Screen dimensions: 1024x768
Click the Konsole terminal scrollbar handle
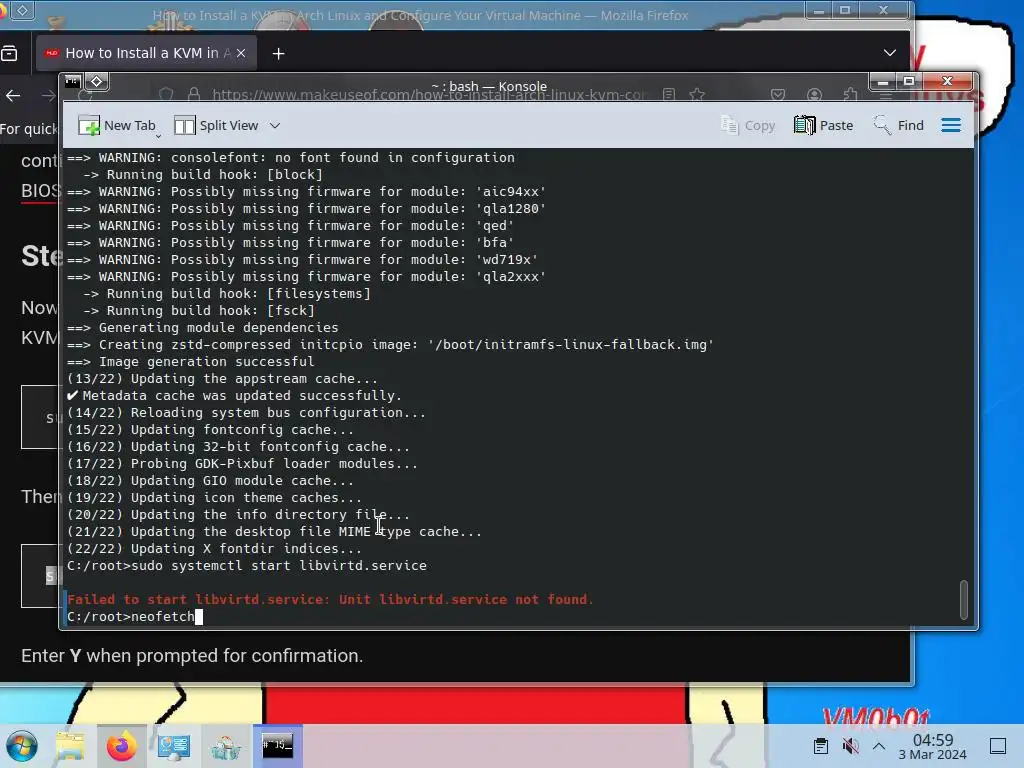click(963, 599)
